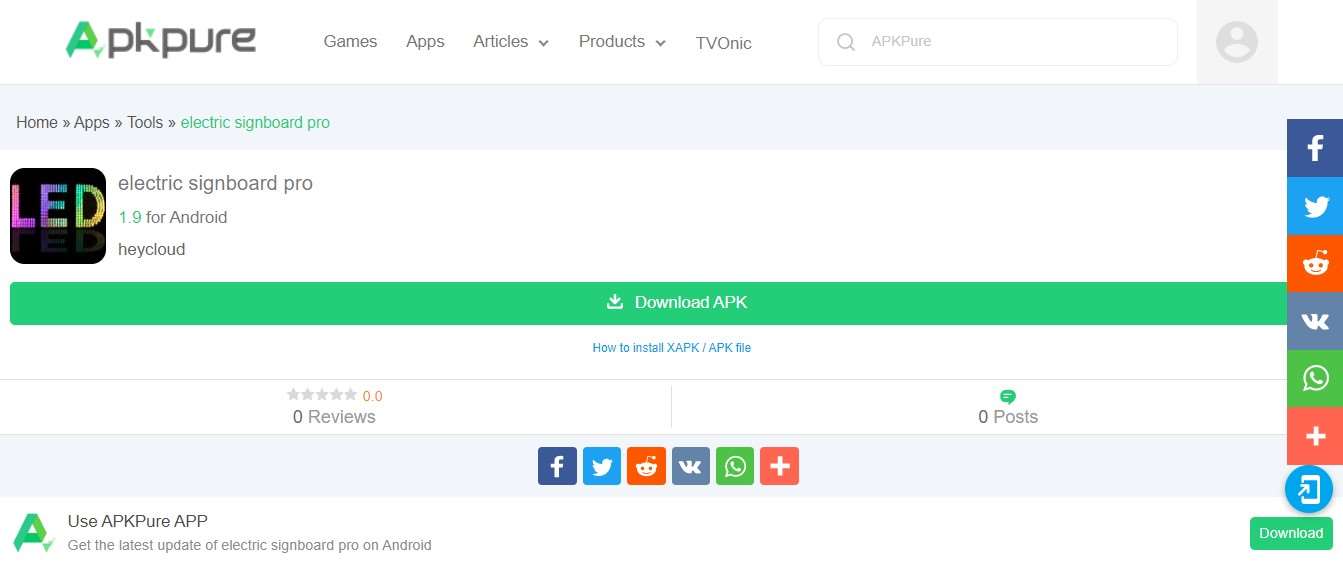The height and width of the screenshot is (563, 1343).
Task: Open more share options in inline bar
Action: pos(779,466)
